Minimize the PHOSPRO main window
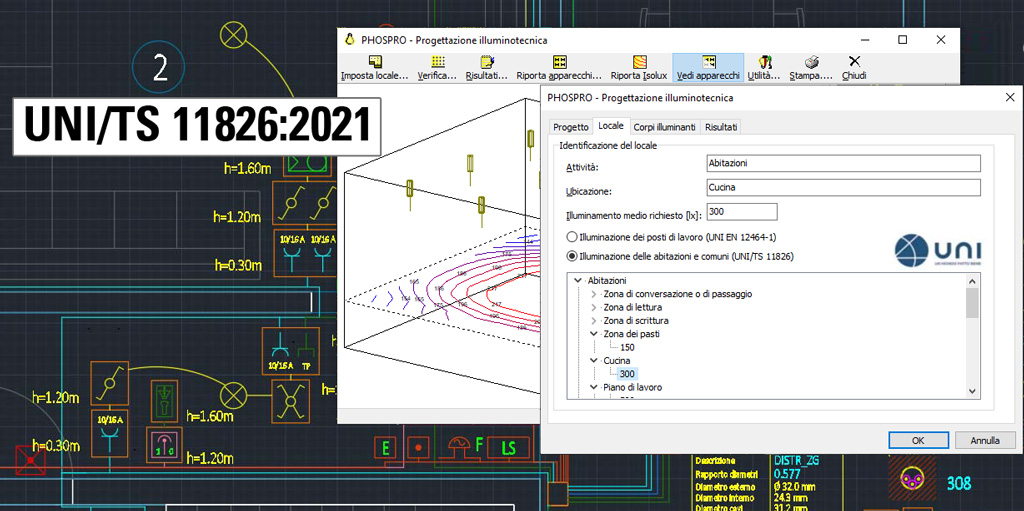This screenshot has height=511, width=1024. click(x=864, y=40)
